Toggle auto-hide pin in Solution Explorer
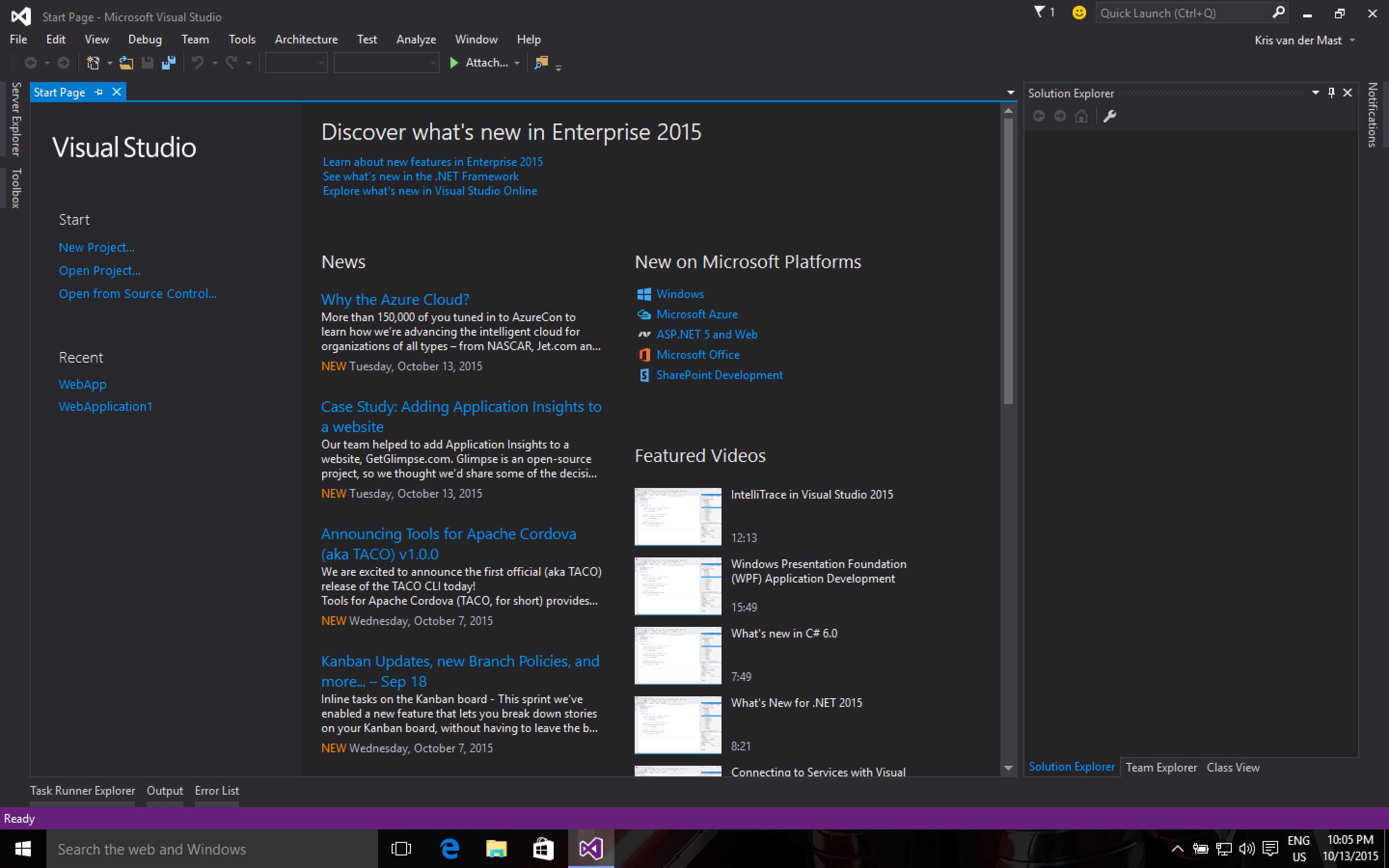1389x868 pixels. click(1331, 93)
